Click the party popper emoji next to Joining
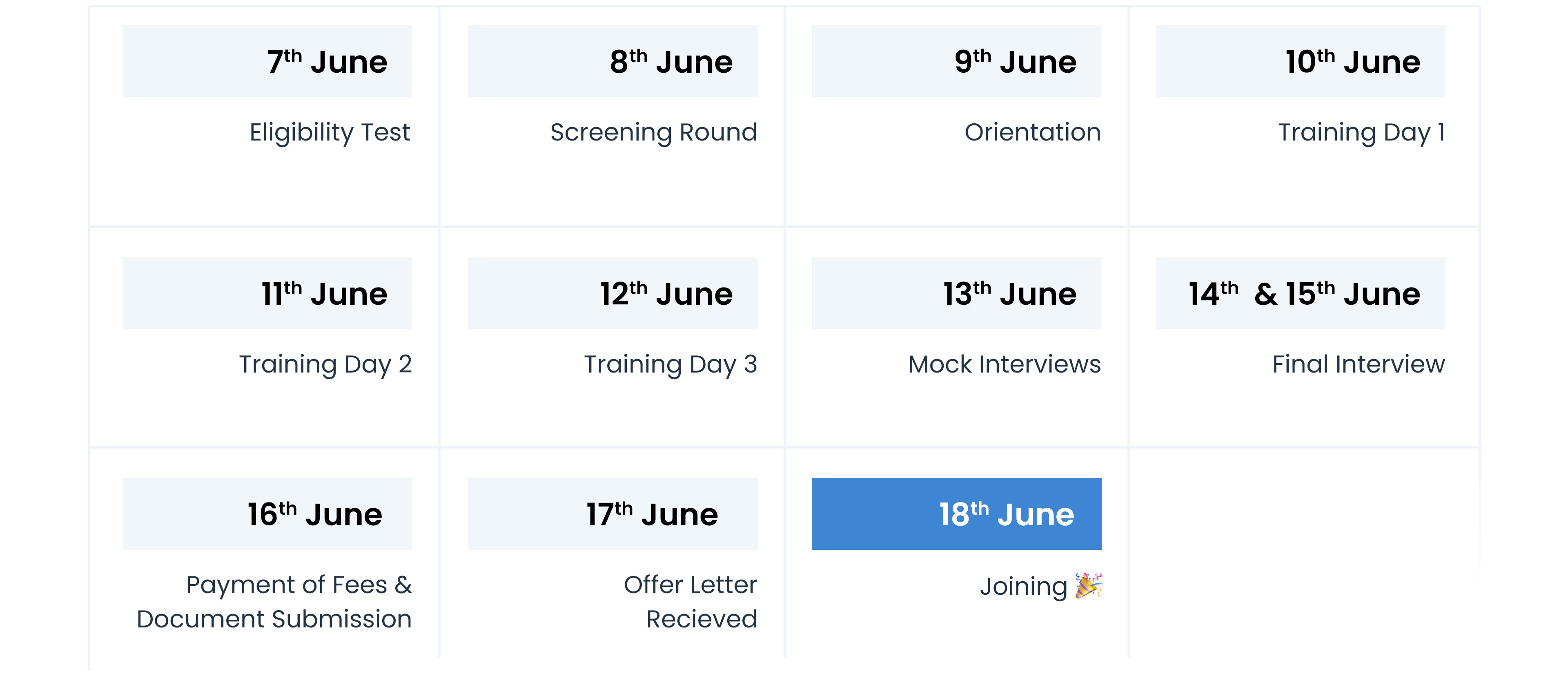 pos(1088,586)
